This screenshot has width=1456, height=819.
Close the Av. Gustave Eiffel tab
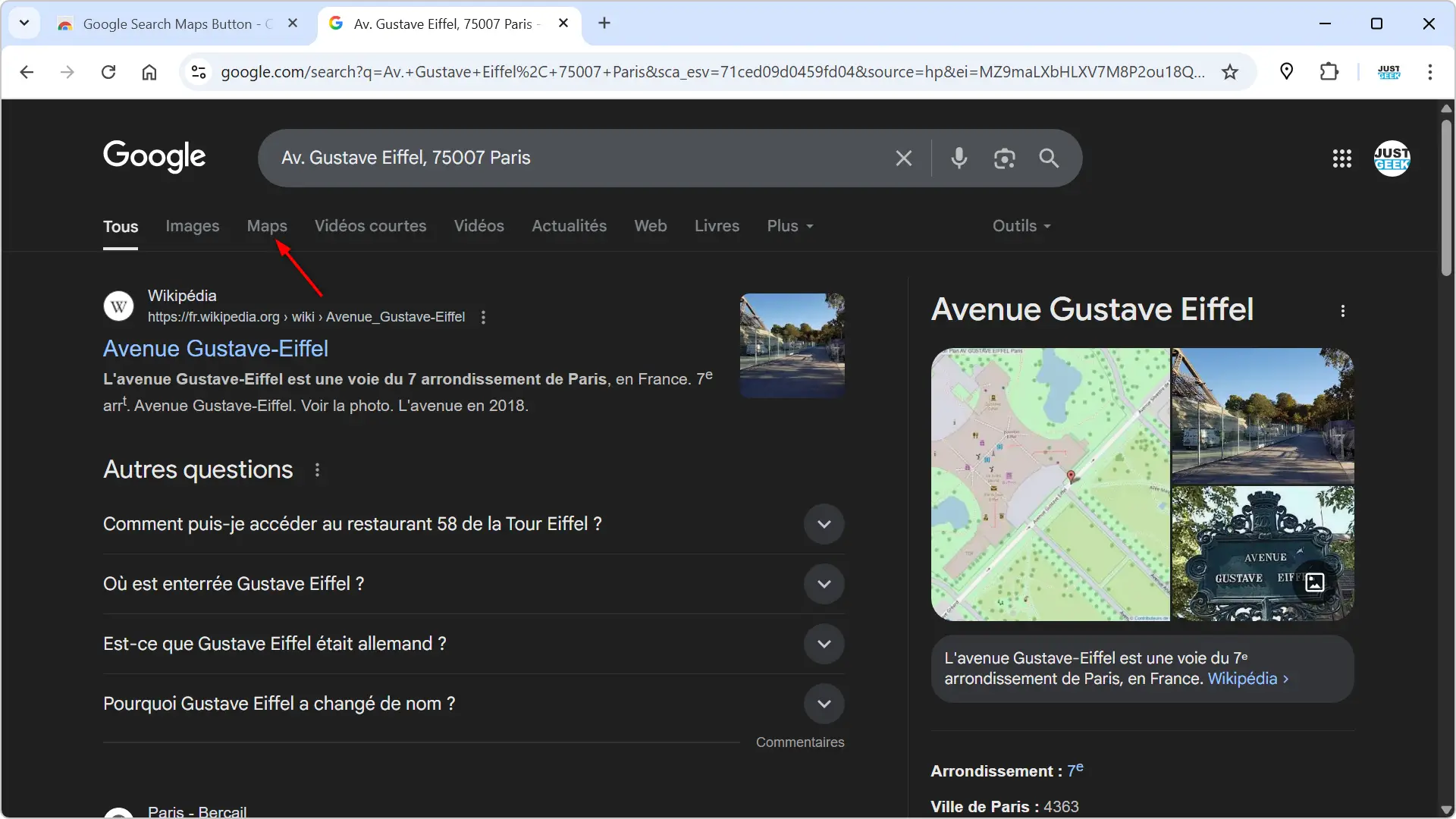point(563,24)
